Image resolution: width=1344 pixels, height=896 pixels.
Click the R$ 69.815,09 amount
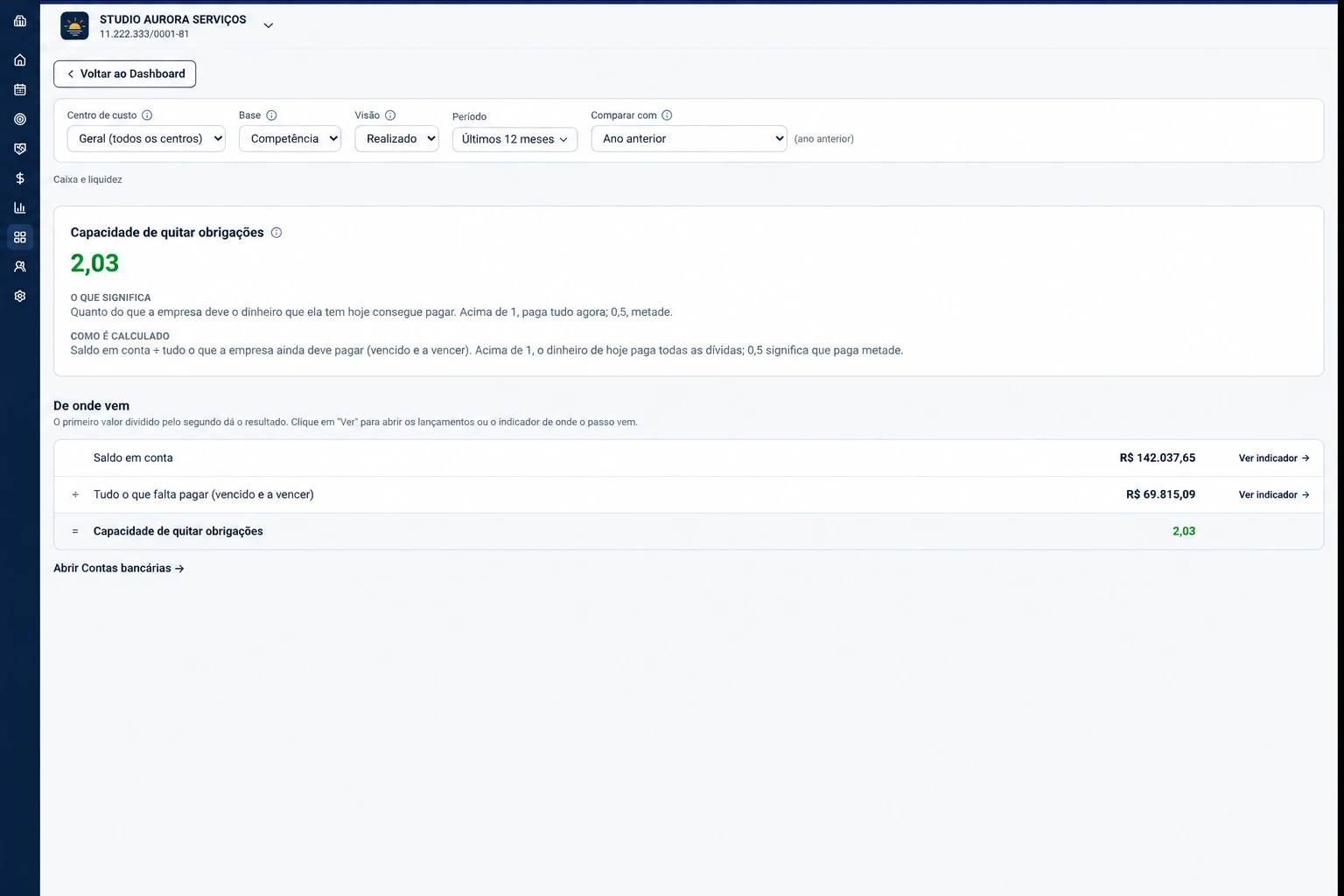[1160, 495]
